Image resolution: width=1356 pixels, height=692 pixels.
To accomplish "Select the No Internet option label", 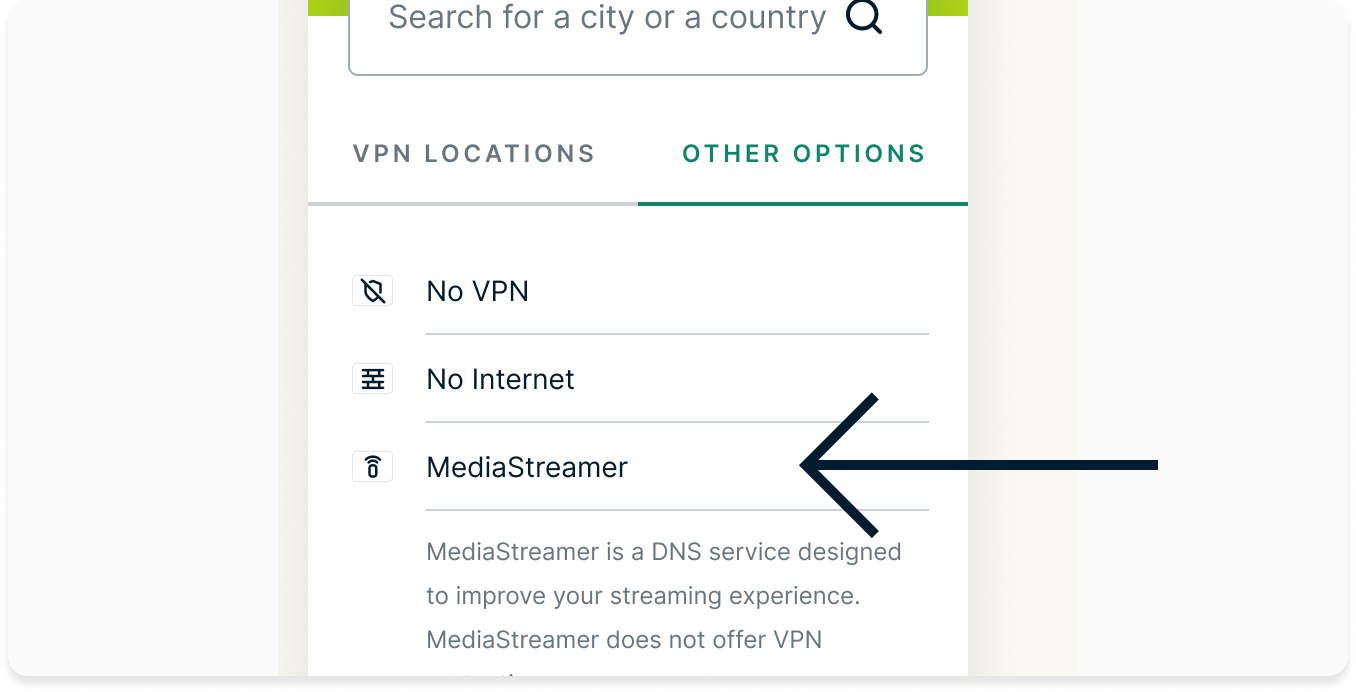I will [x=501, y=380].
